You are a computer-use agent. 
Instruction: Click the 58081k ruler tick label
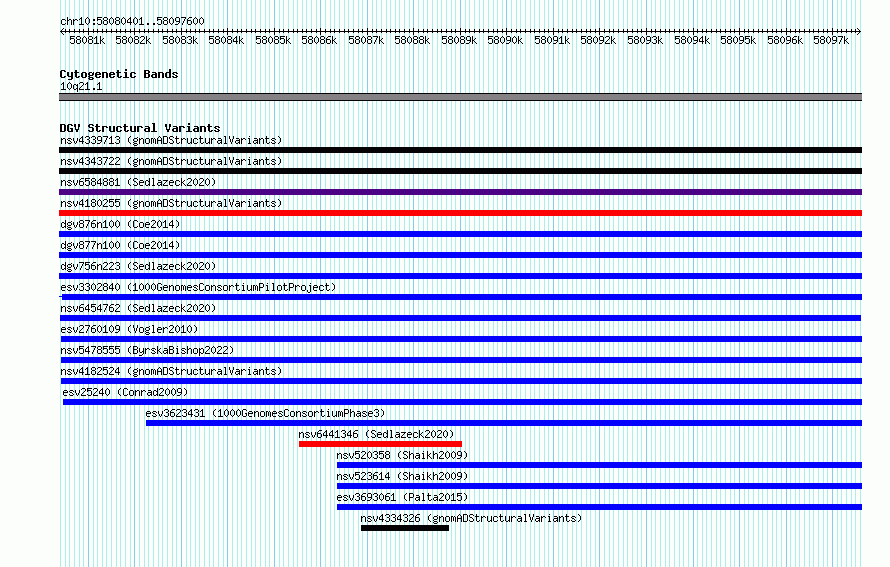(x=87, y=40)
